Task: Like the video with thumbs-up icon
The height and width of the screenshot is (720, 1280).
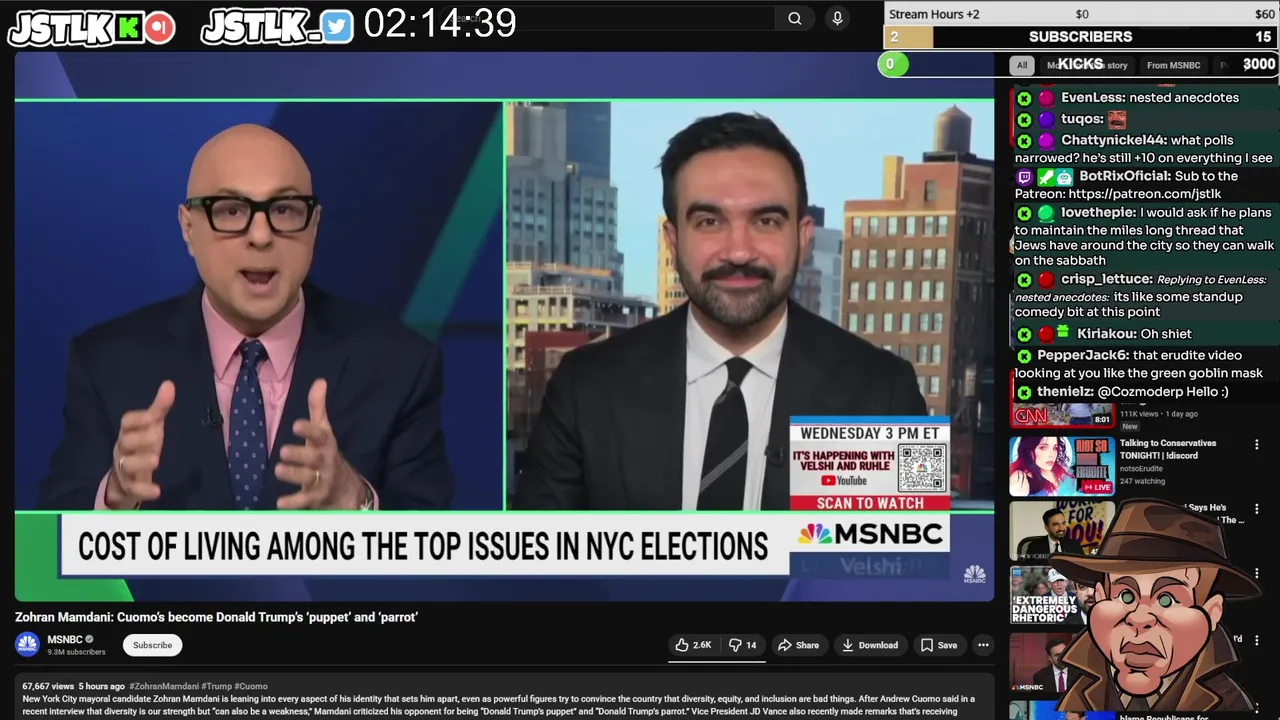Action: tap(693, 645)
